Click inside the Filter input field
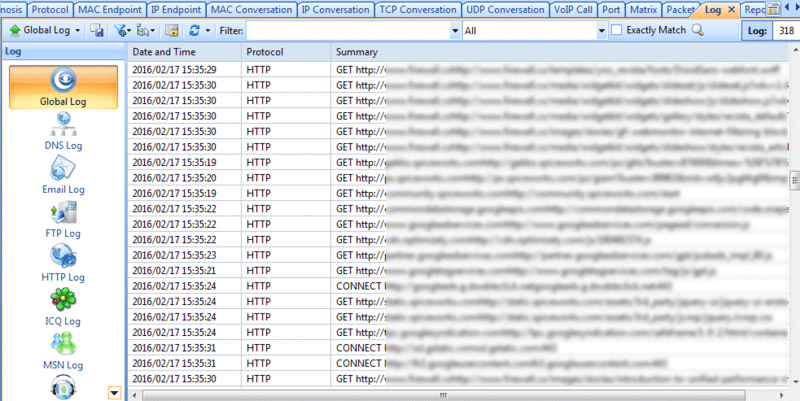The height and width of the screenshot is (401, 800). click(x=348, y=31)
